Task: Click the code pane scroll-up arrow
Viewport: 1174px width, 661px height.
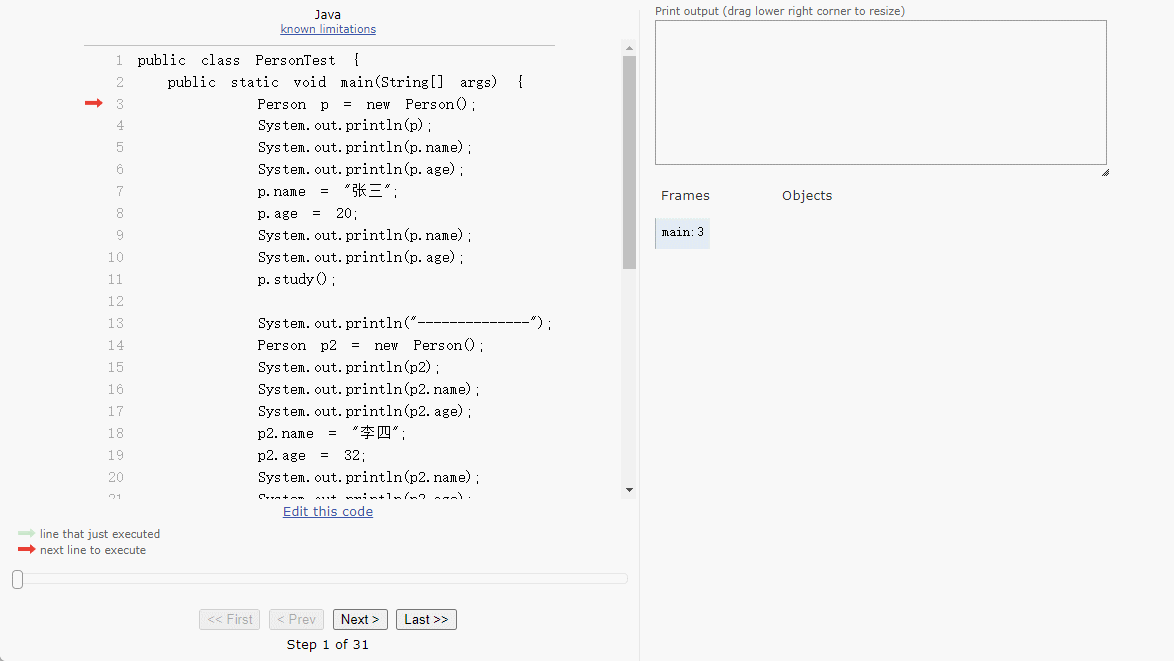Action: coord(629,48)
